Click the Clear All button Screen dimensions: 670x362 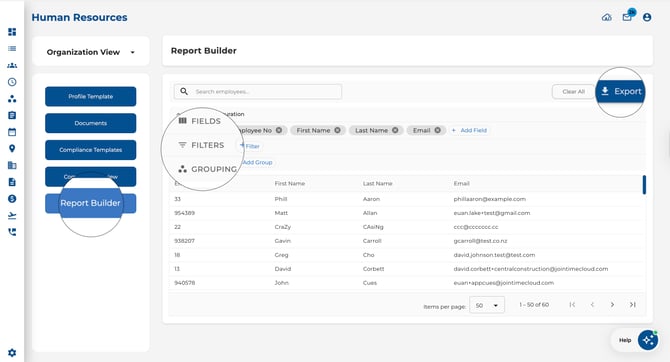click(573, 91)
